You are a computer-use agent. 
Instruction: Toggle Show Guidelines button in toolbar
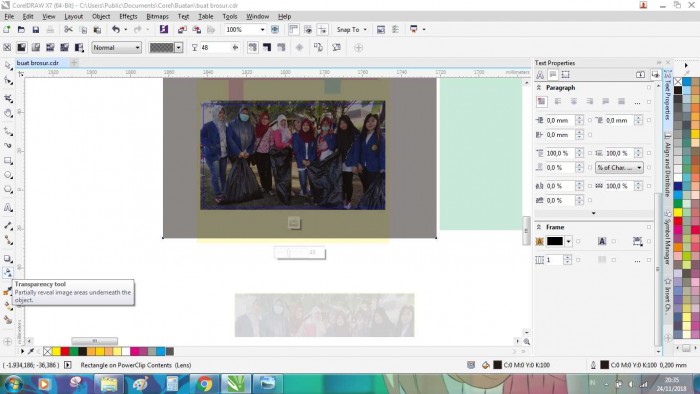click(x=322, y=29)
